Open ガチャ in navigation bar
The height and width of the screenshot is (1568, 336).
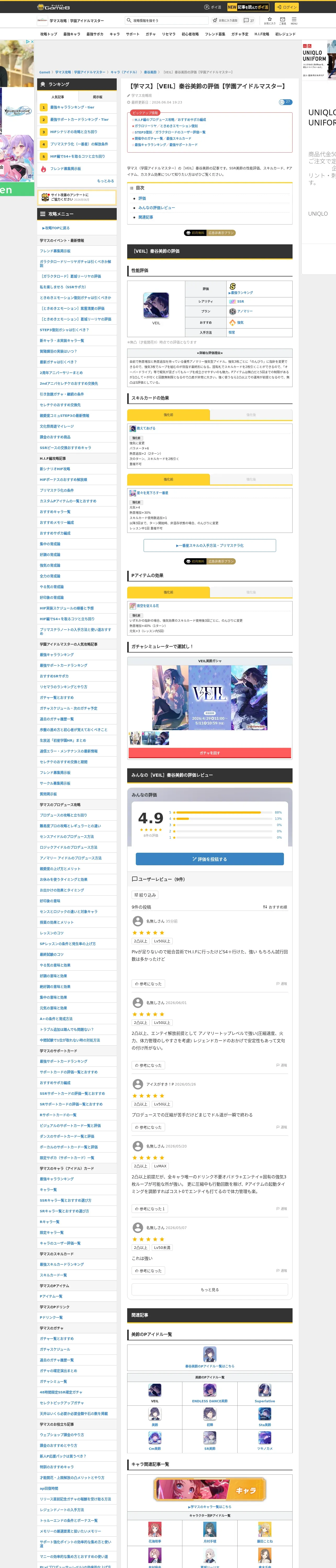click(x=151, y=34)
